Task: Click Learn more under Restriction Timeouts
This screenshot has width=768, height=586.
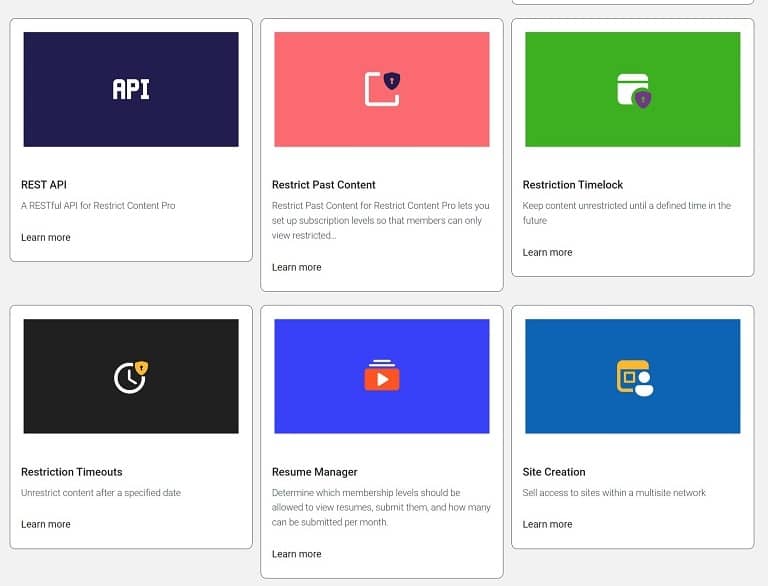Action: pos(46,524)
